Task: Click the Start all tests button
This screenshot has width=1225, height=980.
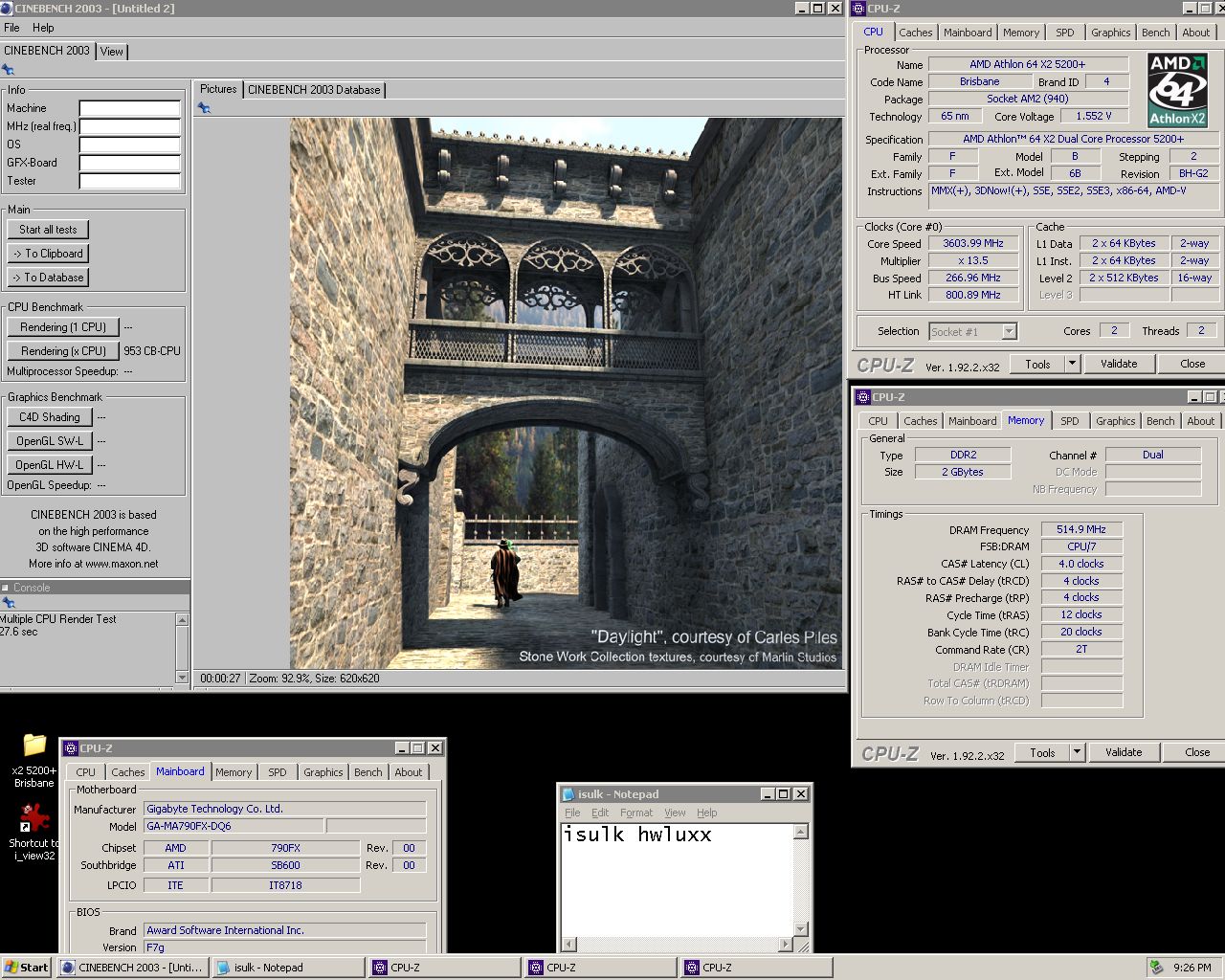Action: 48,230
